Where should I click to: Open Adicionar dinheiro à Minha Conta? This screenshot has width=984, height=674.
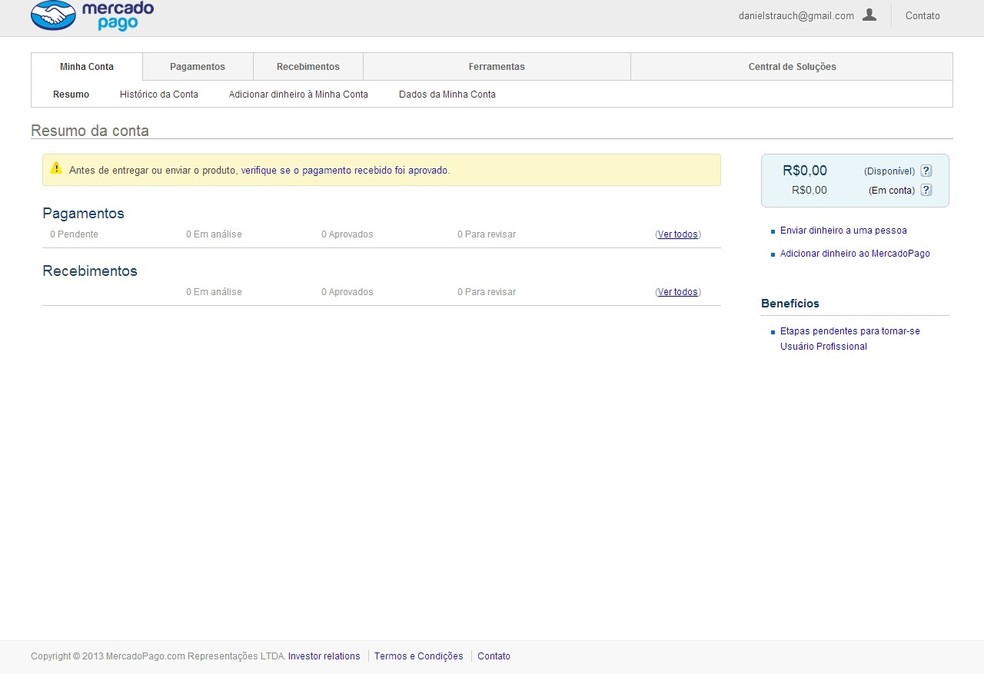point(298,94)
